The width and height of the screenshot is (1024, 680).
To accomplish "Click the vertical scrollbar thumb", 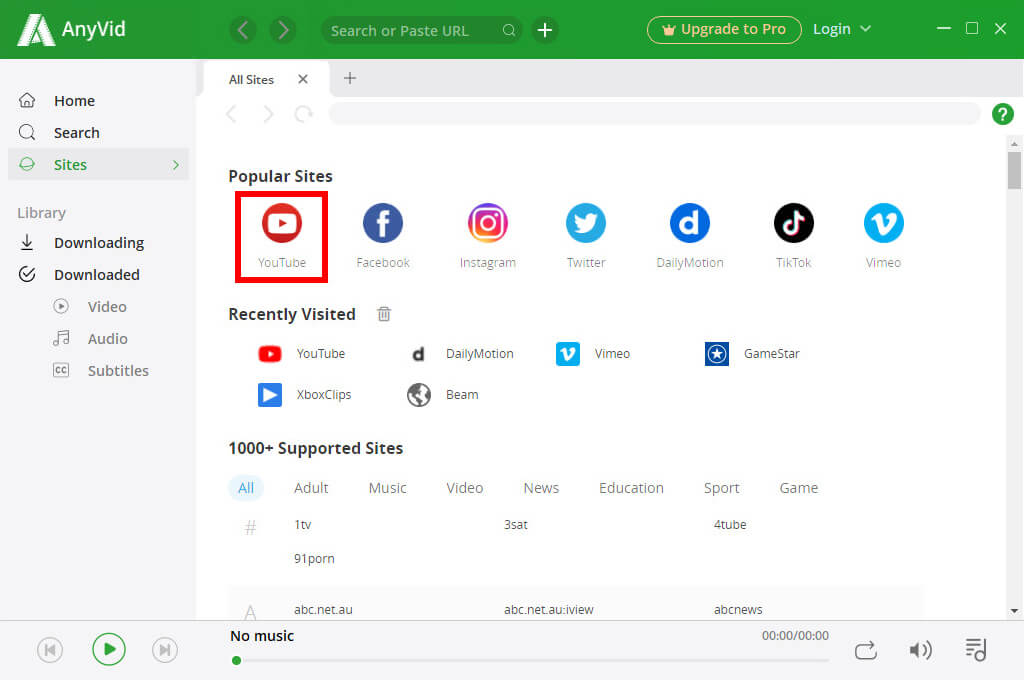I will (1014, 170).
